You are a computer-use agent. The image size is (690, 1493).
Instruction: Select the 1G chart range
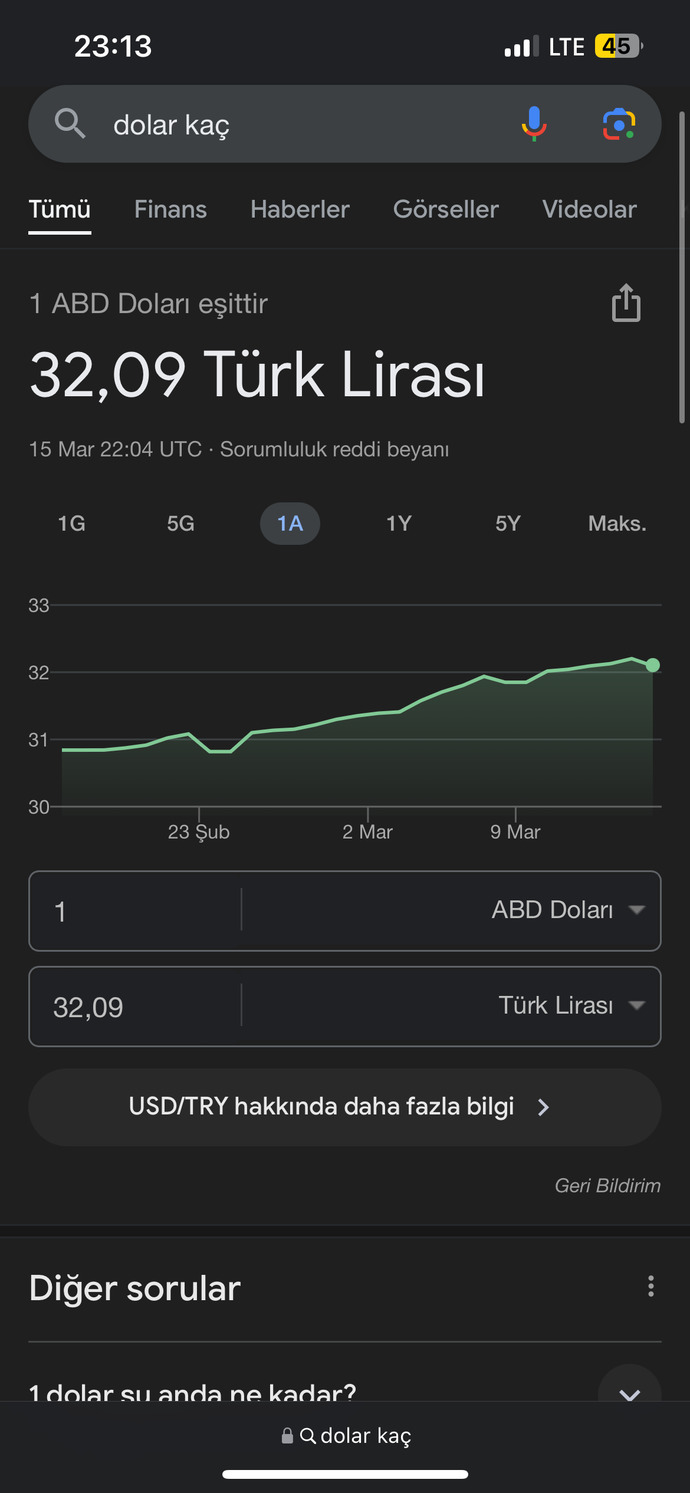click(72, 524)
